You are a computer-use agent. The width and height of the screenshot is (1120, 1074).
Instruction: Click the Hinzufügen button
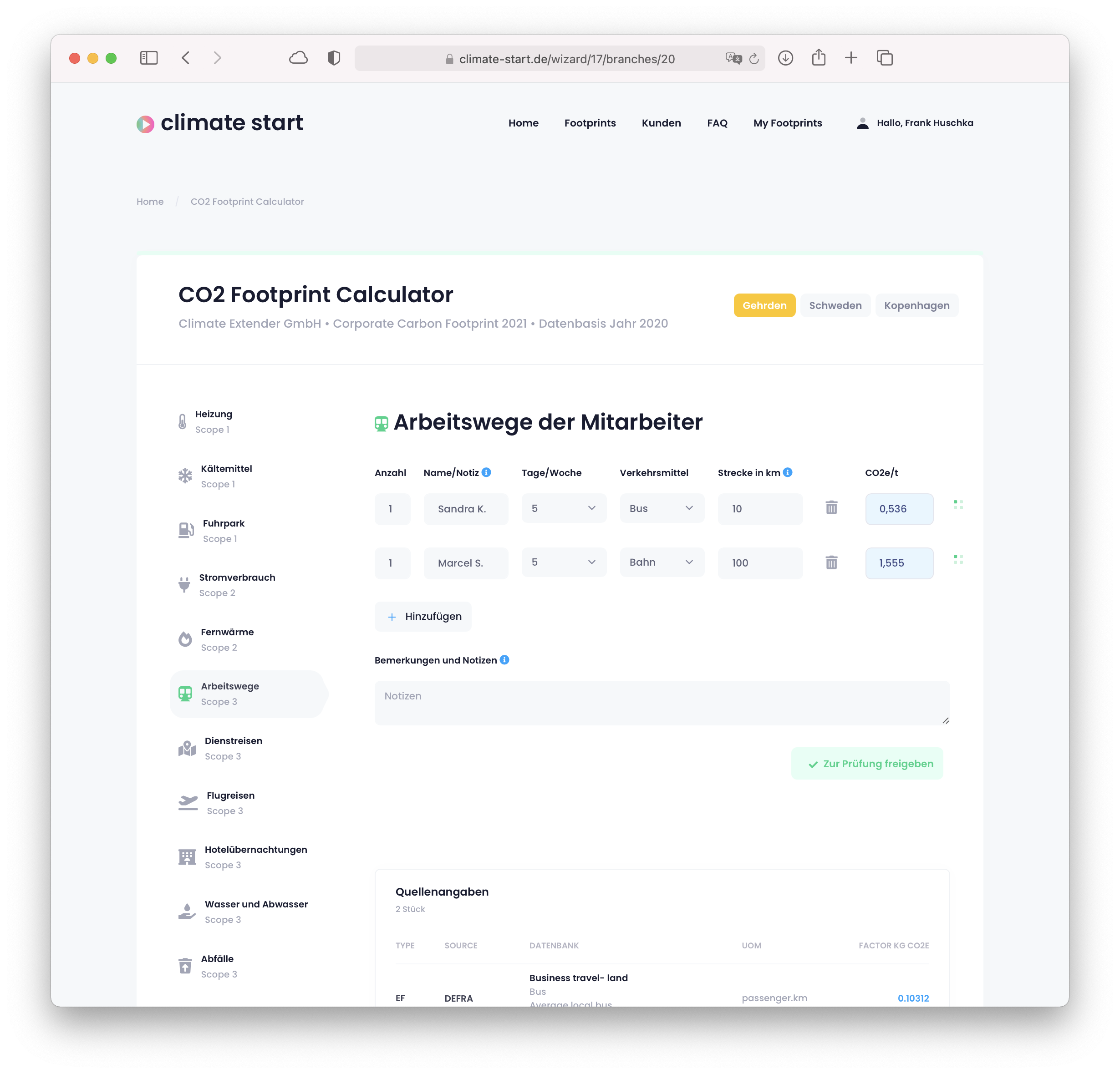[x=423, y=616]
